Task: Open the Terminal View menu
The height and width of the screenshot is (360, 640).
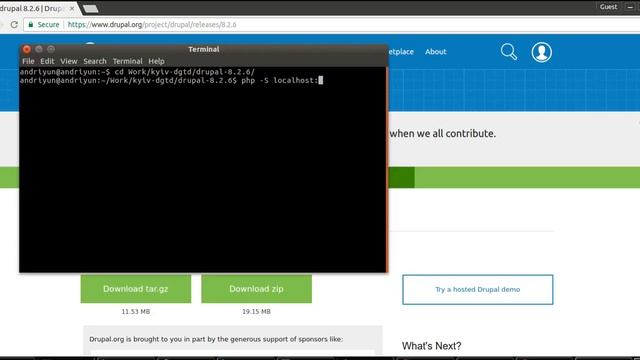Action: [x=69, y=61]
